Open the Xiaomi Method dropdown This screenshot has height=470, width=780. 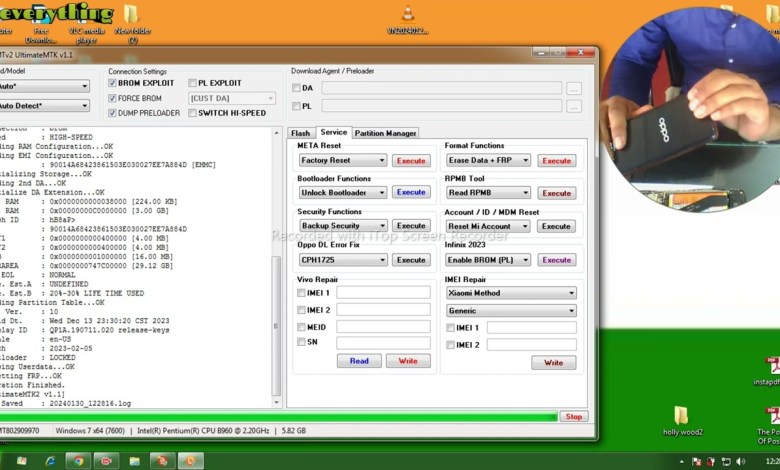(x=511, y=293)
